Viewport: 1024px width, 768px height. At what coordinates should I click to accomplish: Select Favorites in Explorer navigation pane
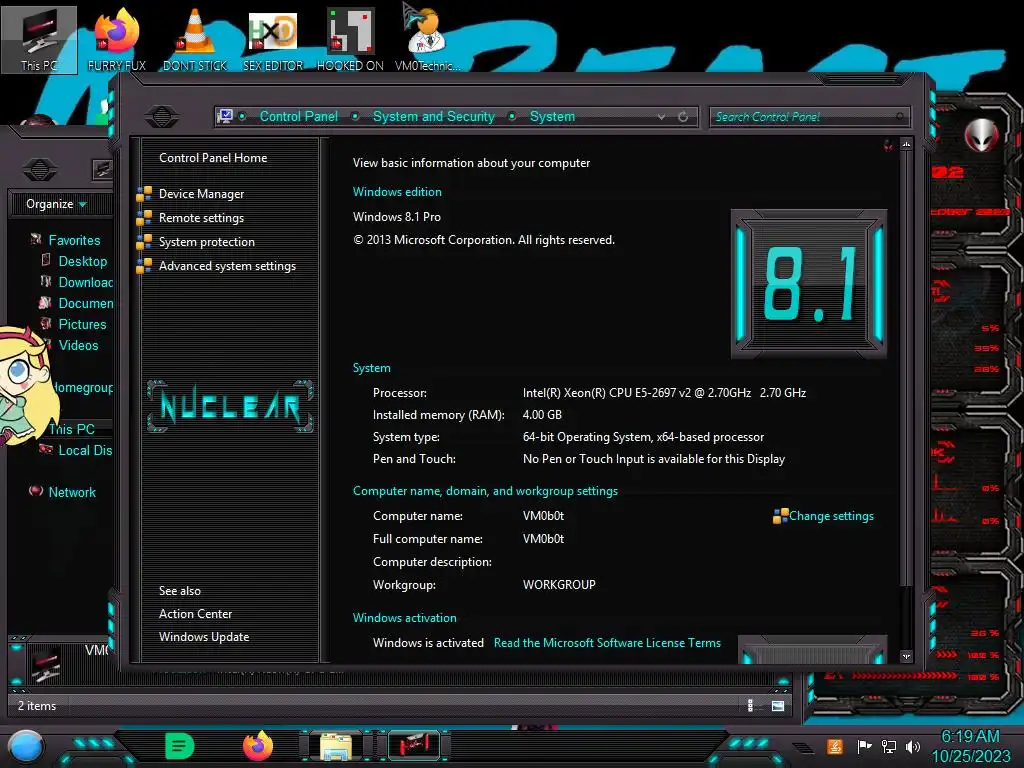pos(74,240)
